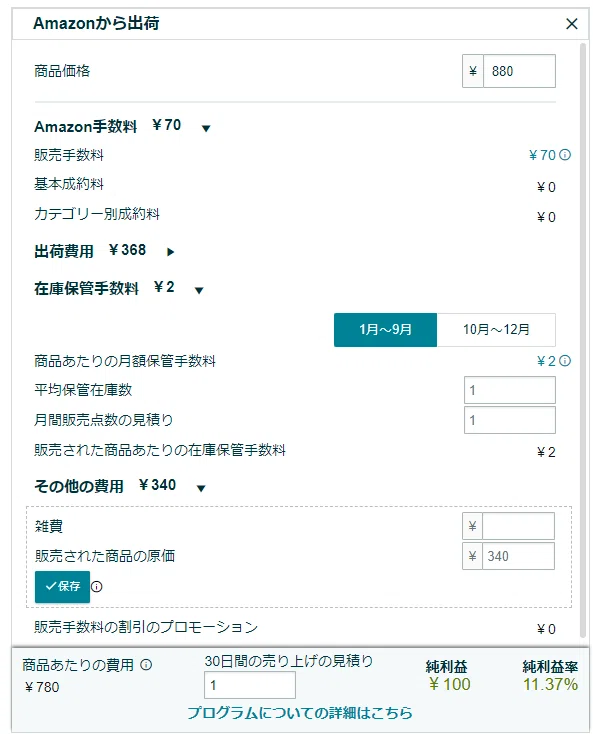Open info icon next to 販売手数料 ¥70

pyautogui.click(x=565, y=154)
